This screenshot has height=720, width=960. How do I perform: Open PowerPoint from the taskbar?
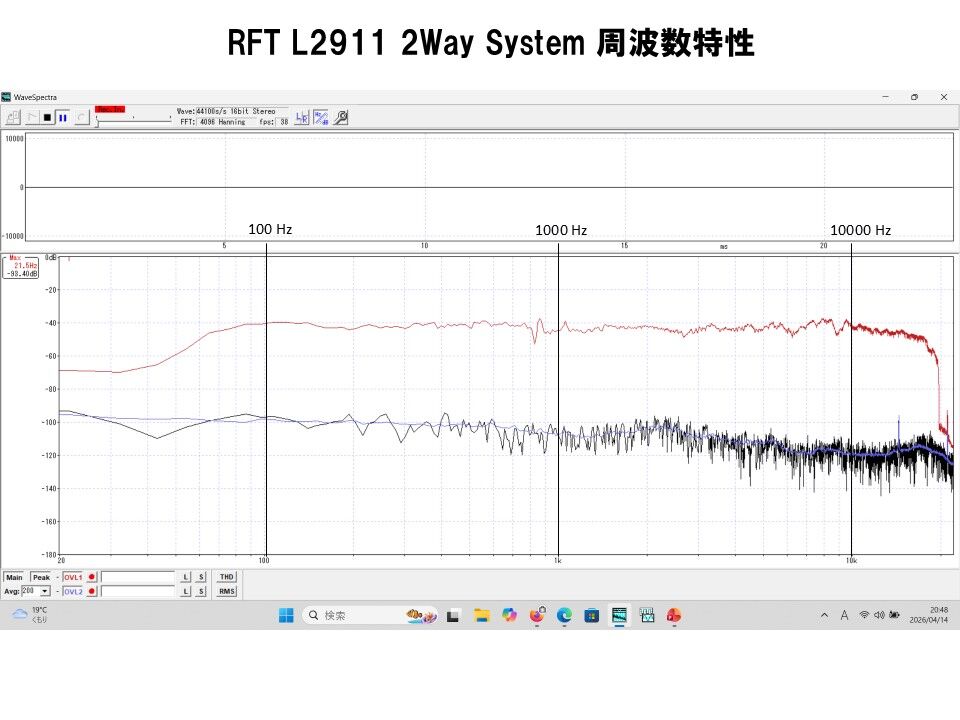pos(674,615)
